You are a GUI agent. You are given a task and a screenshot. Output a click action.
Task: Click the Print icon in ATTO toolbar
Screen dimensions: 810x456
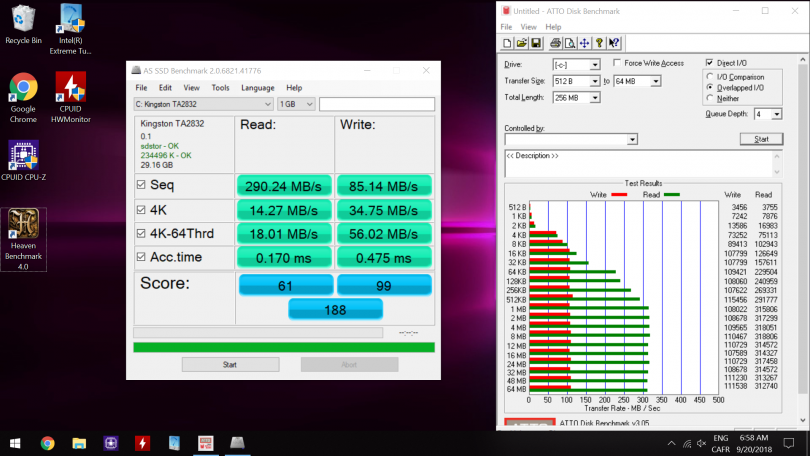555,43
